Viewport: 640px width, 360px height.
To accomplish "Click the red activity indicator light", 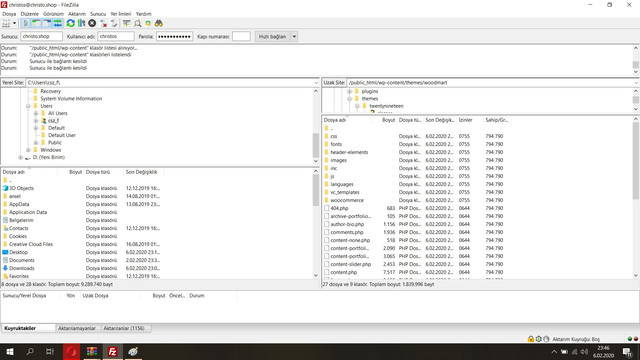I will click(x=636, y=339).
